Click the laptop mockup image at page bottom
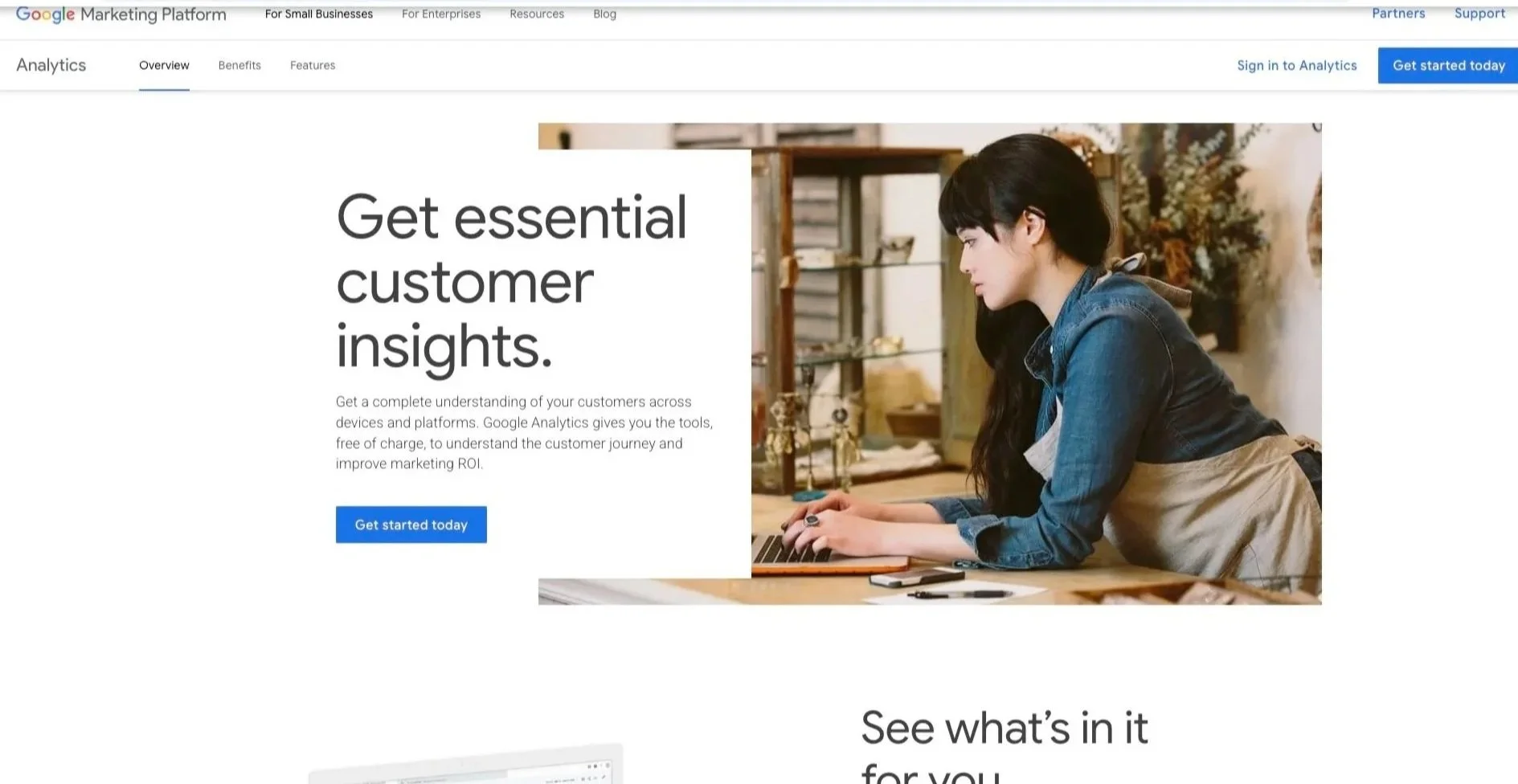The image size is (1518, 784). (x=466, y=764)
